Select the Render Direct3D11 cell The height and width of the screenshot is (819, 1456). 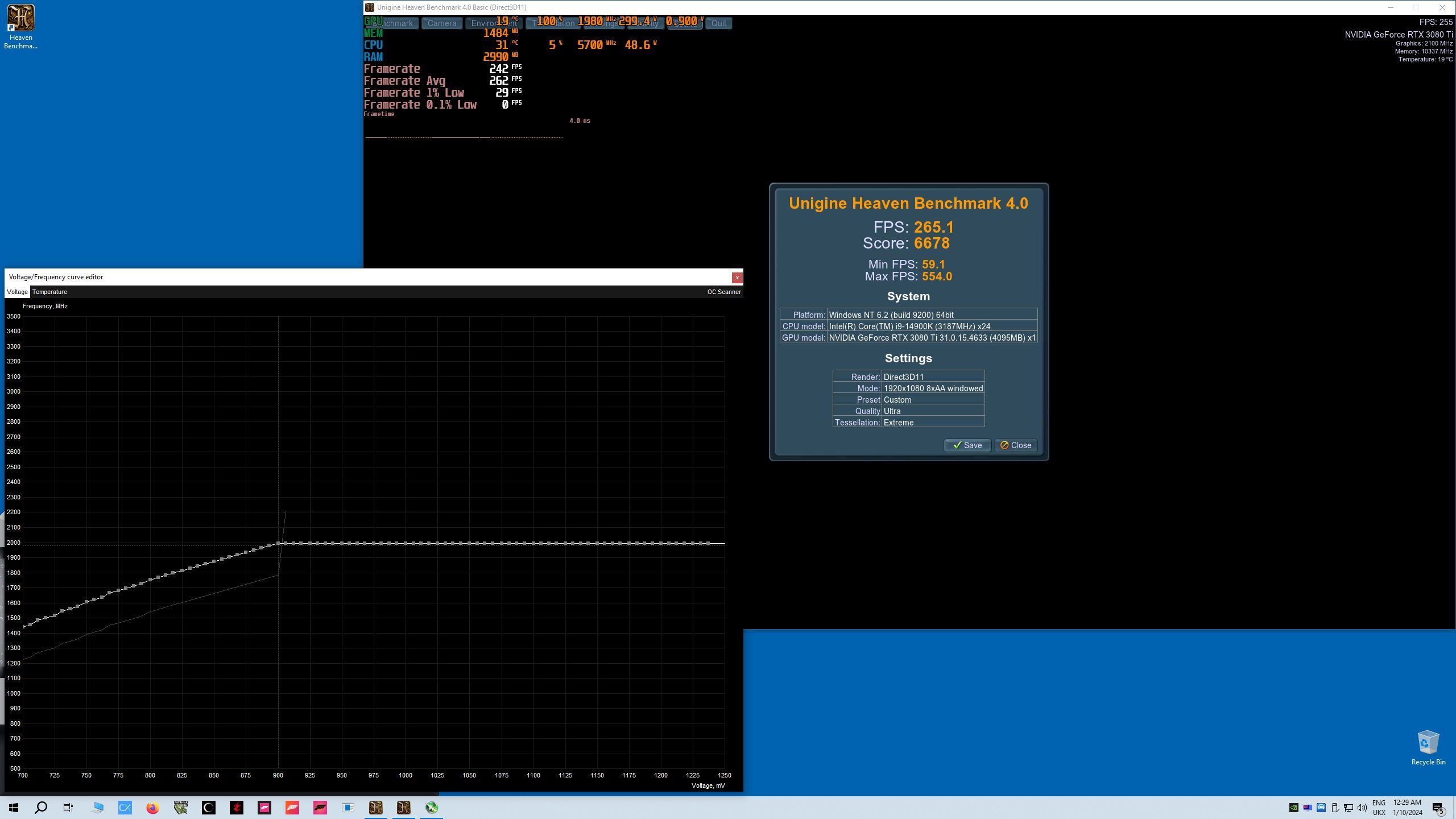pyautogui.click(x=933, y=377)
